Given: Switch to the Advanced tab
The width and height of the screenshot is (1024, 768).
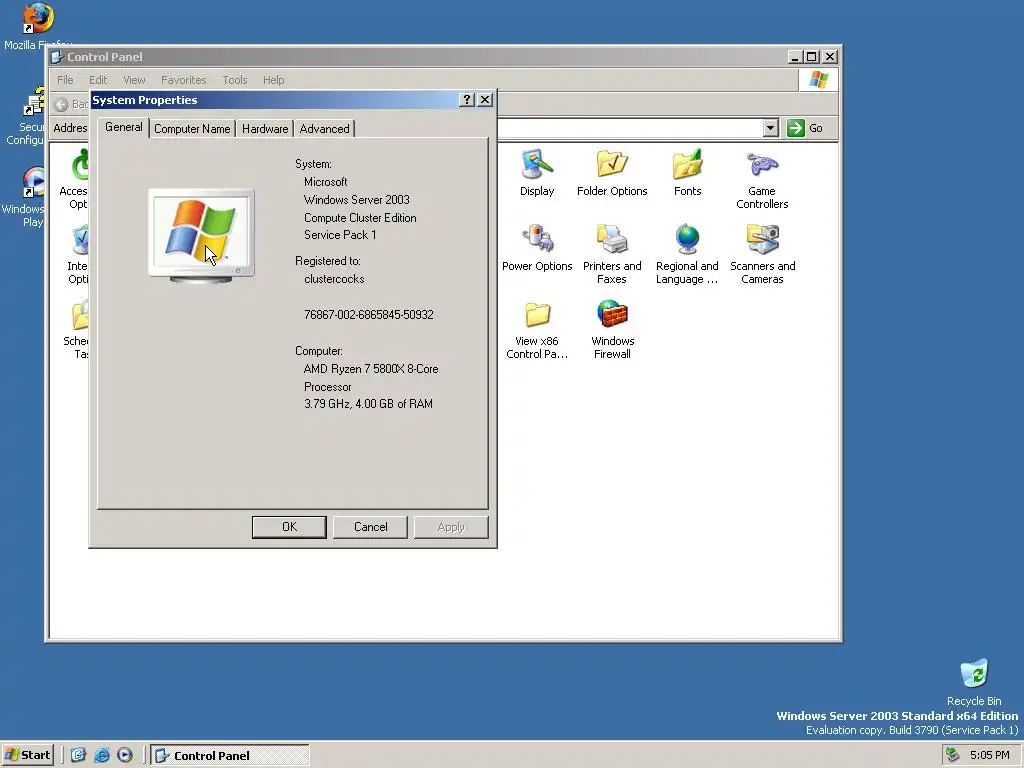Looking at the screenshot, I should click(x=325, y=129).
